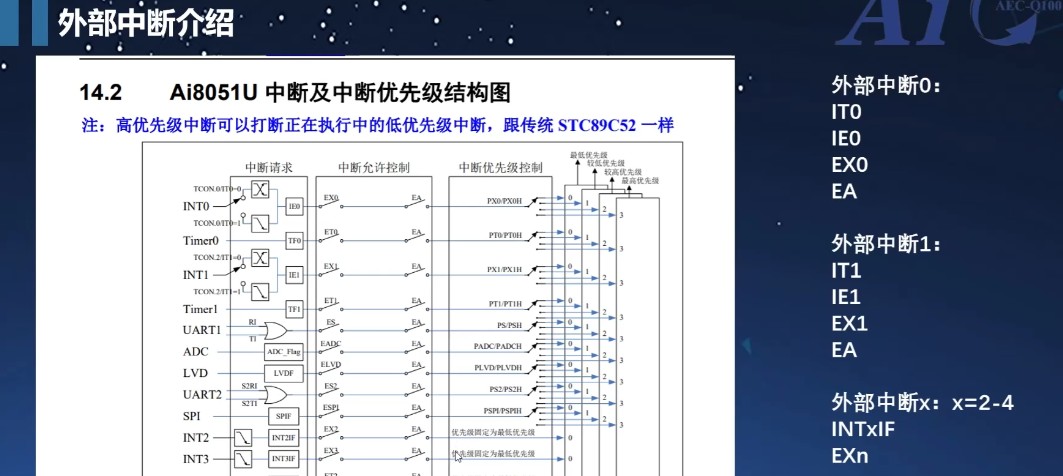Click the ES2 enable switch label
1063x476 pixels.
331,386
